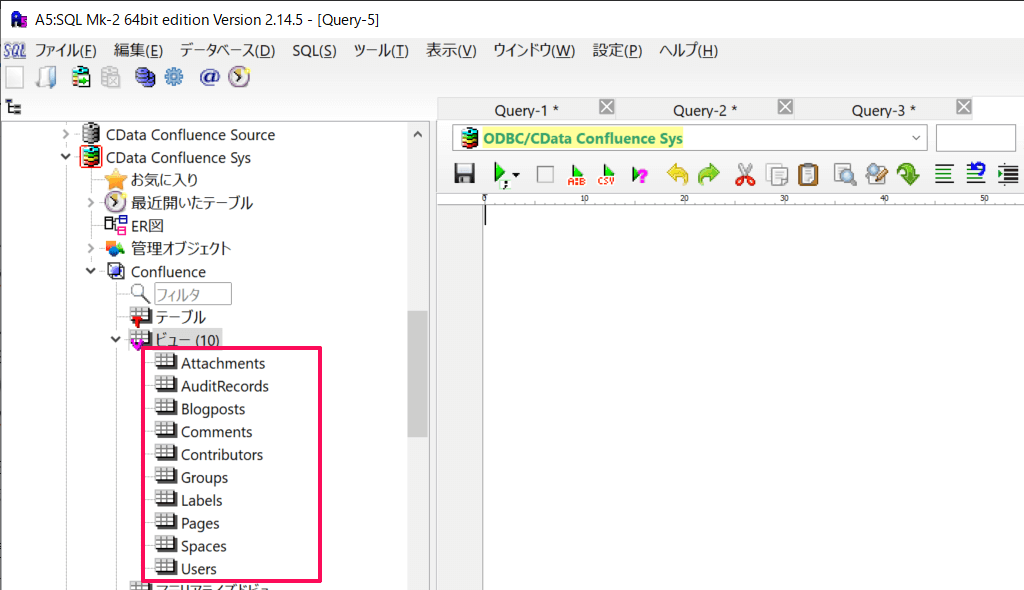The image size is (1024, 590).
Task: Click the blank new document toolbar icon
Action: pos(15,77)
